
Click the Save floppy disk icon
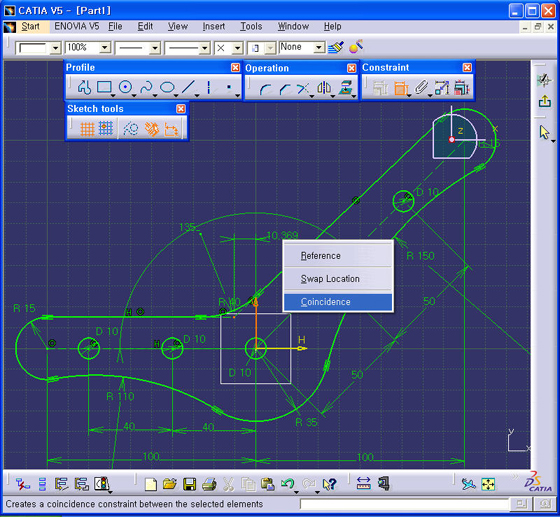[x=190, y=484]
